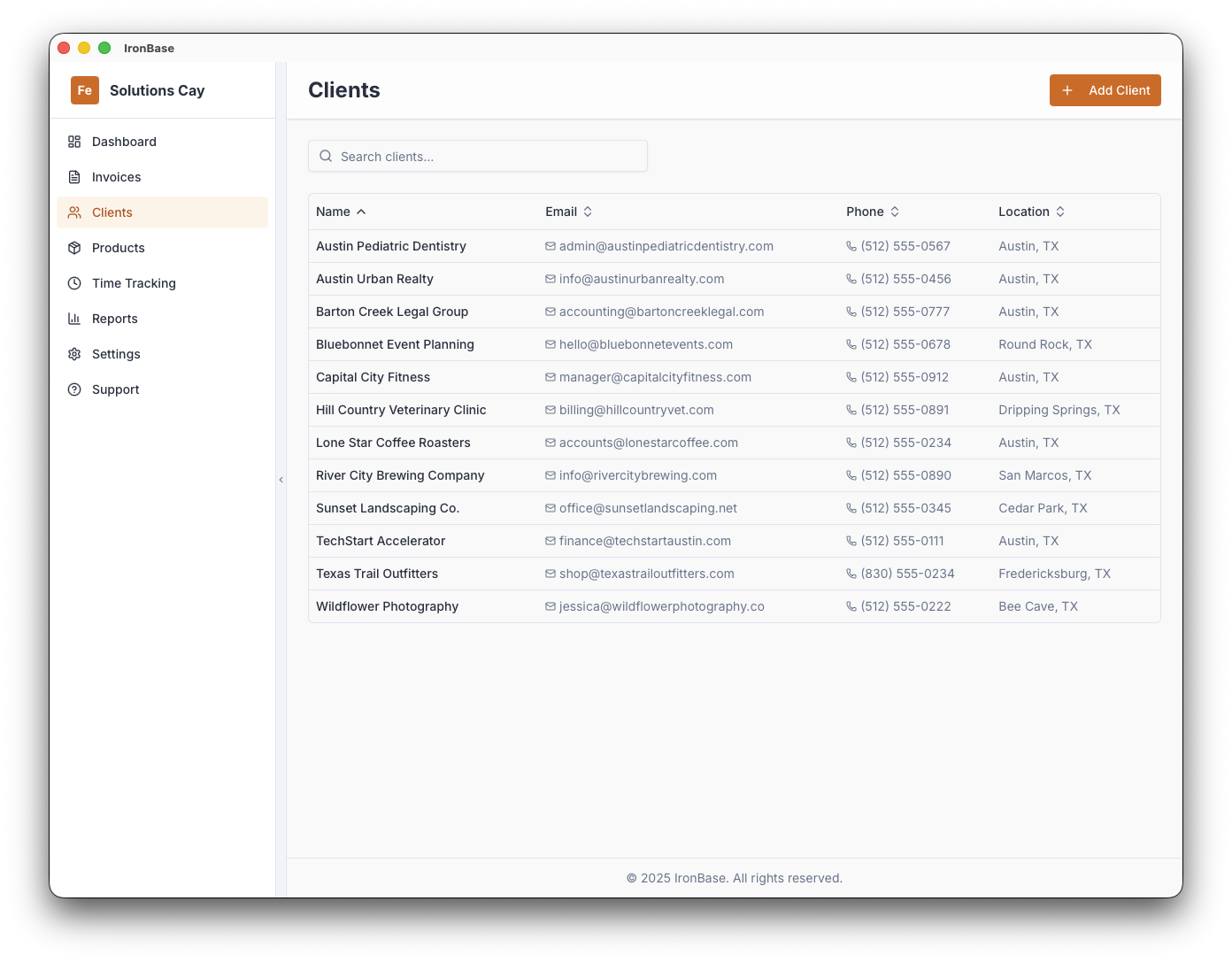Open the info@rivercitybrewing.com email link

click(637, 475)
